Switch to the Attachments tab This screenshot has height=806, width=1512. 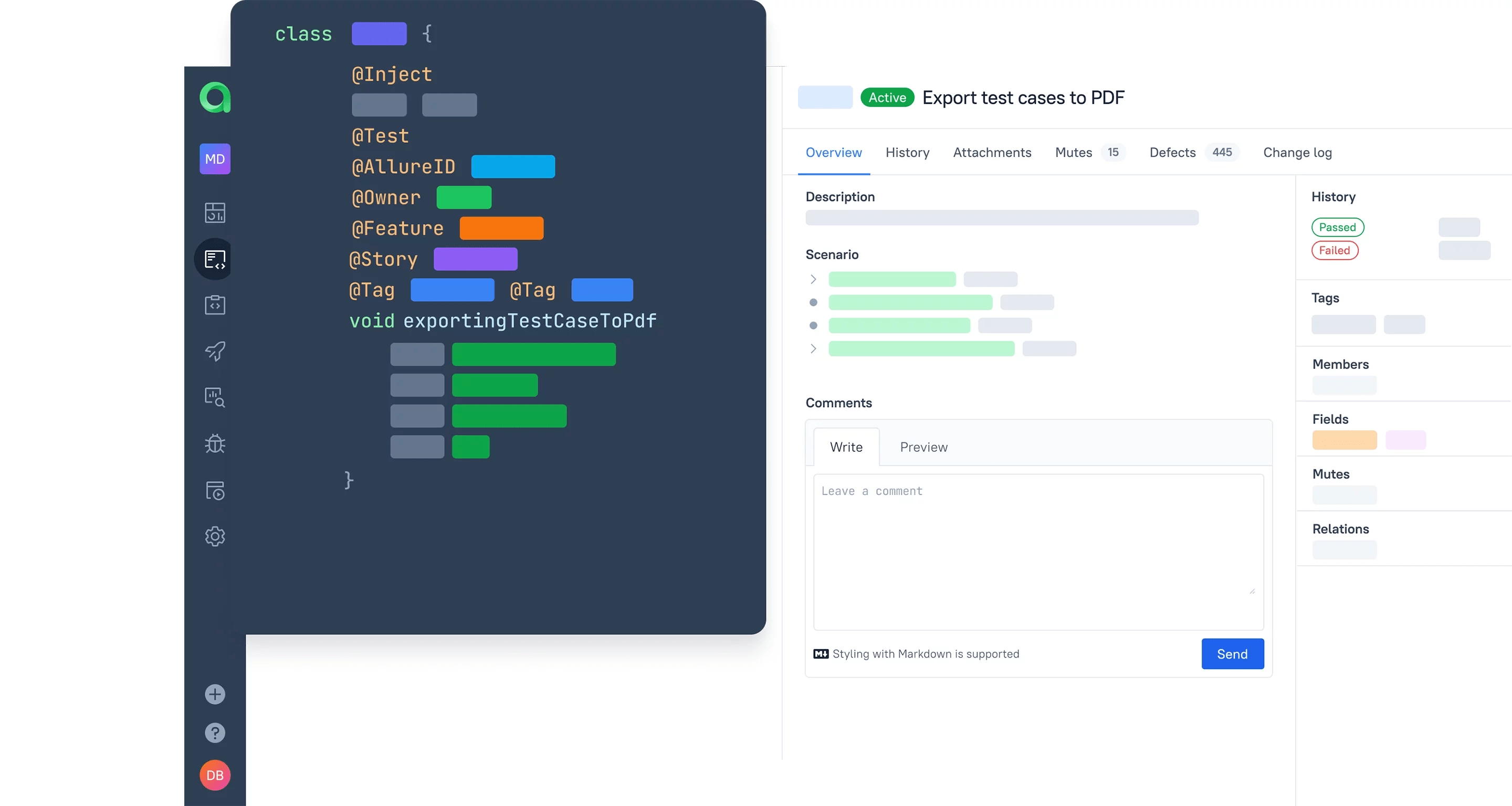pos(991,152)
